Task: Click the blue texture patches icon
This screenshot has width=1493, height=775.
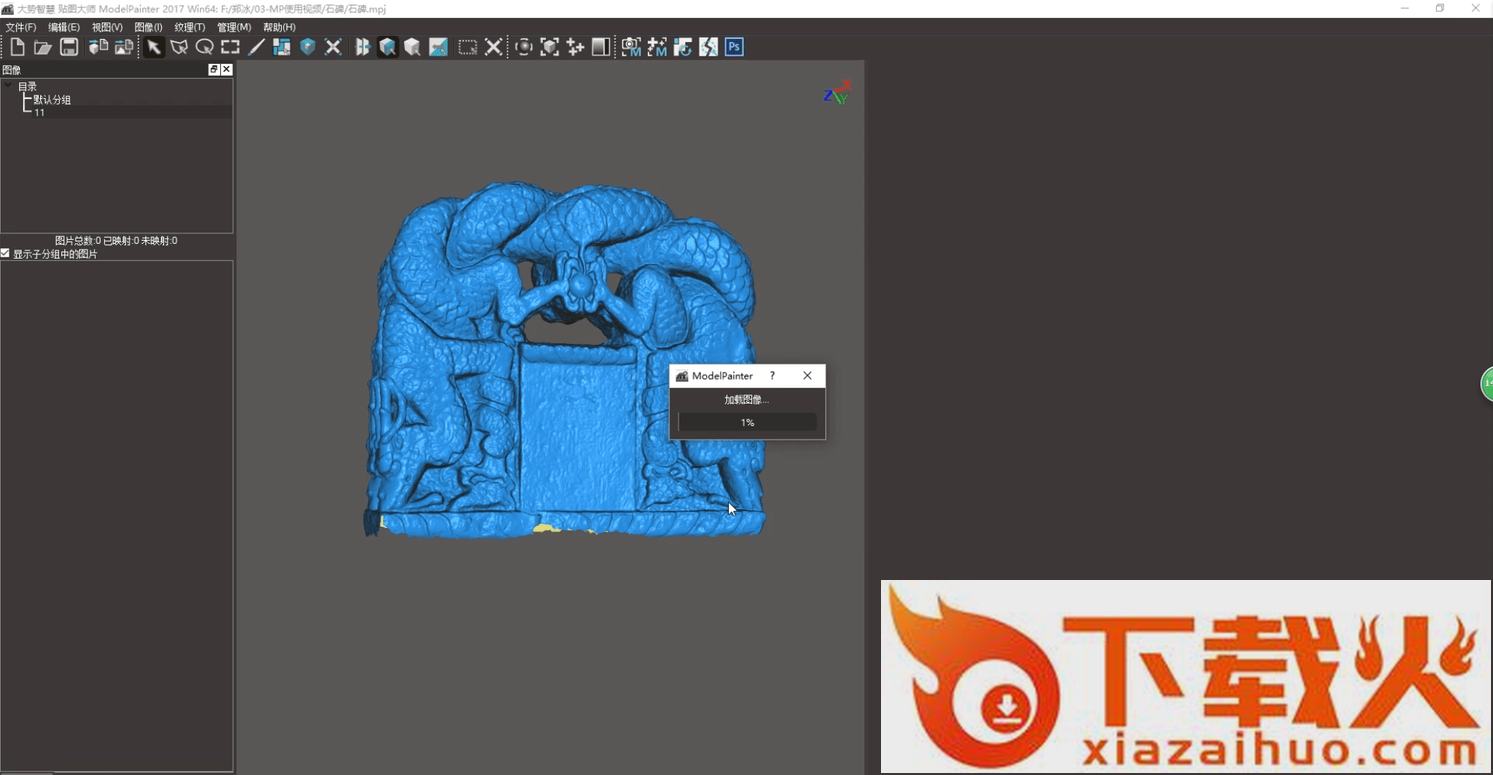Action: tap(282, 47)
